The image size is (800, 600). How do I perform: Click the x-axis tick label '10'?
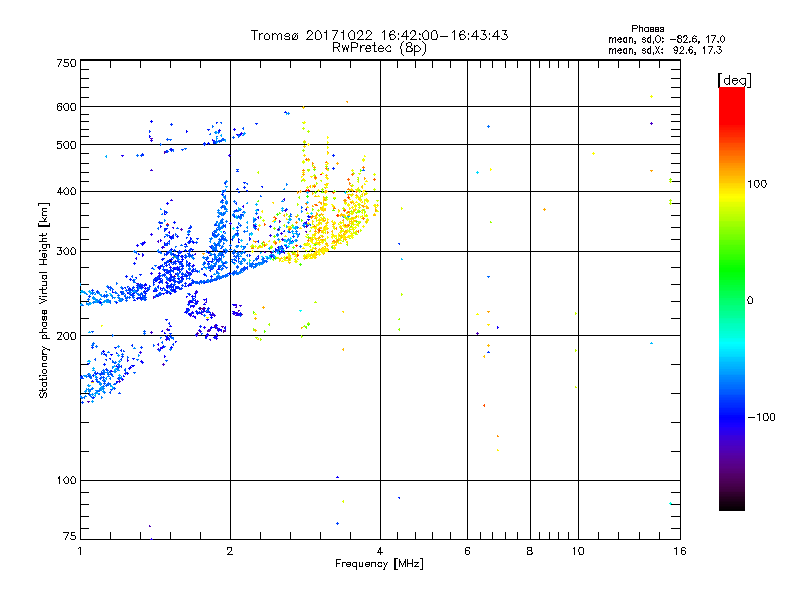[x=578, y=551]
